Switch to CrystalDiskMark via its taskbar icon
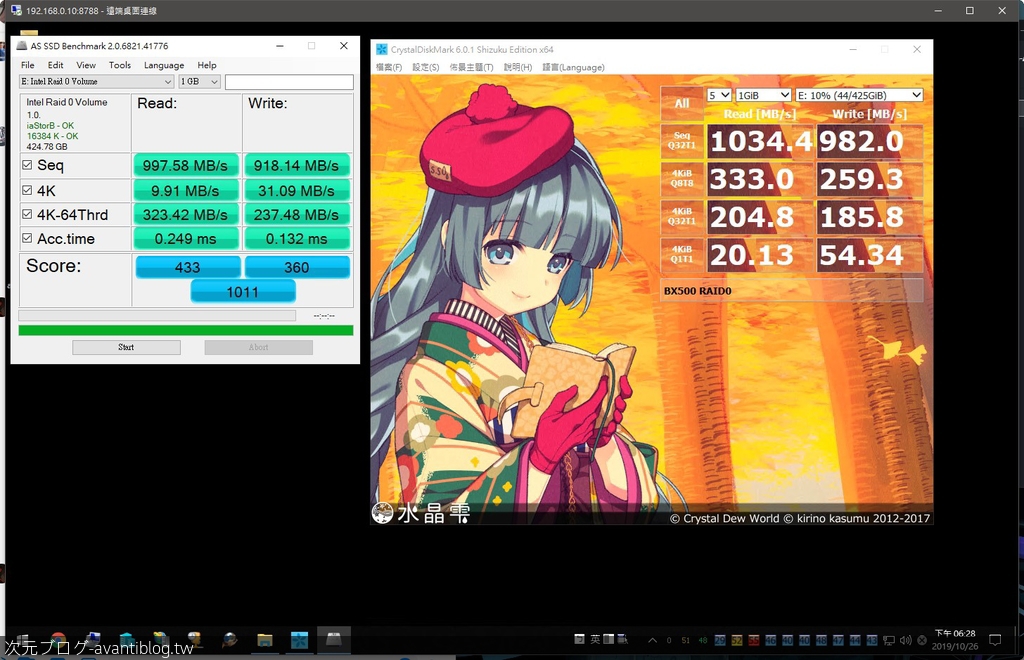This screenshot has height=660, width=1024. 299,640
